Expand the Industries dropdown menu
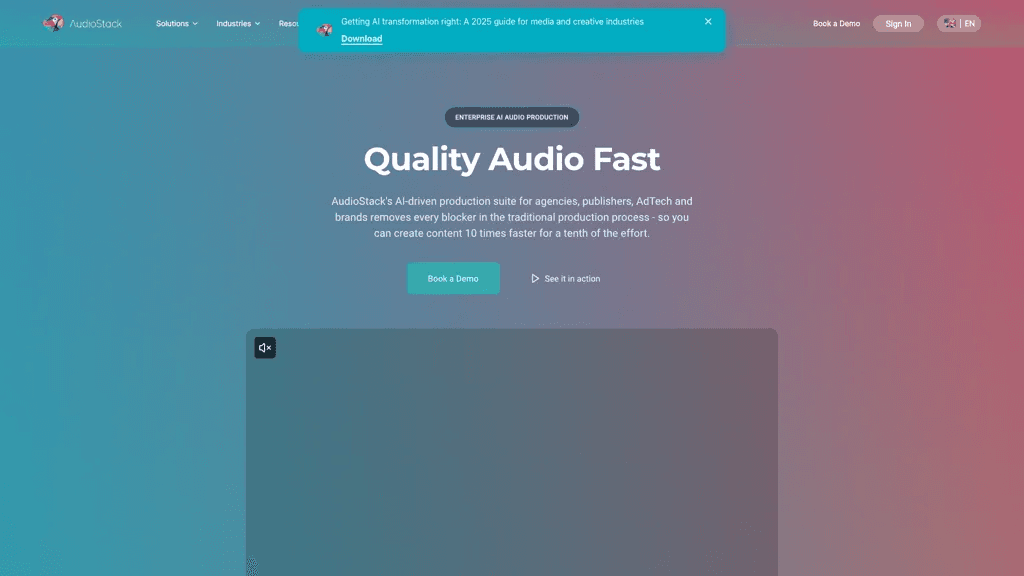The height and width of the screenshot is (576, 1024). [x=238, y=24]
